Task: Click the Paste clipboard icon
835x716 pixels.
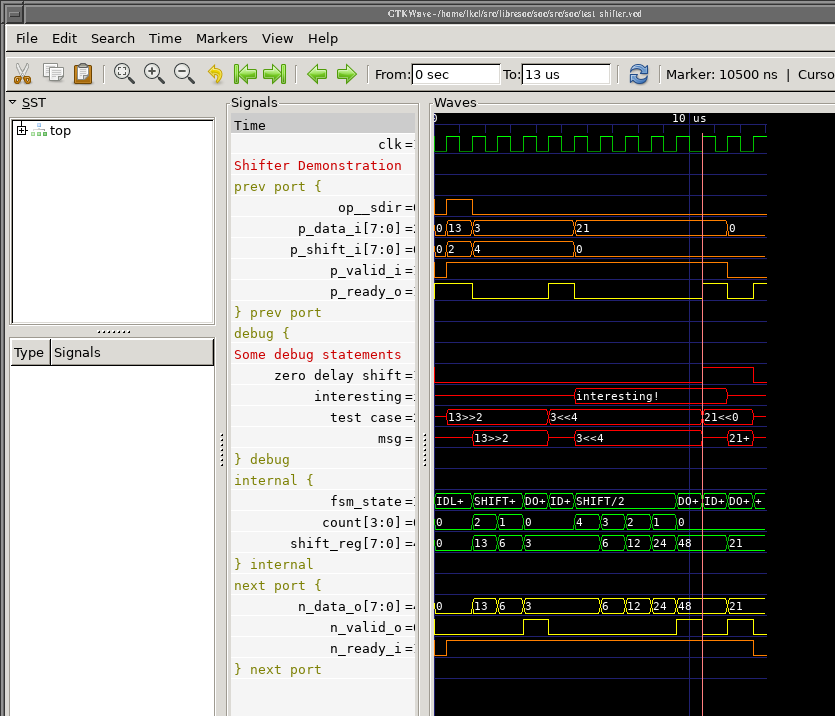Action: (83, 74)
